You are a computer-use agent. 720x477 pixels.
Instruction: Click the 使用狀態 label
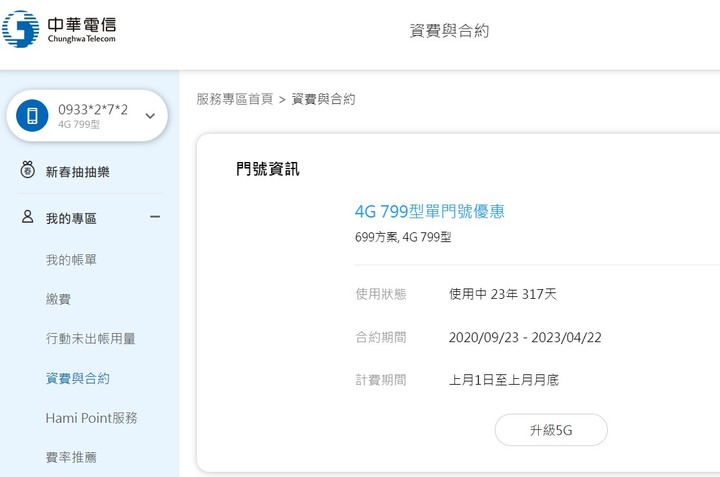(381, 294)
